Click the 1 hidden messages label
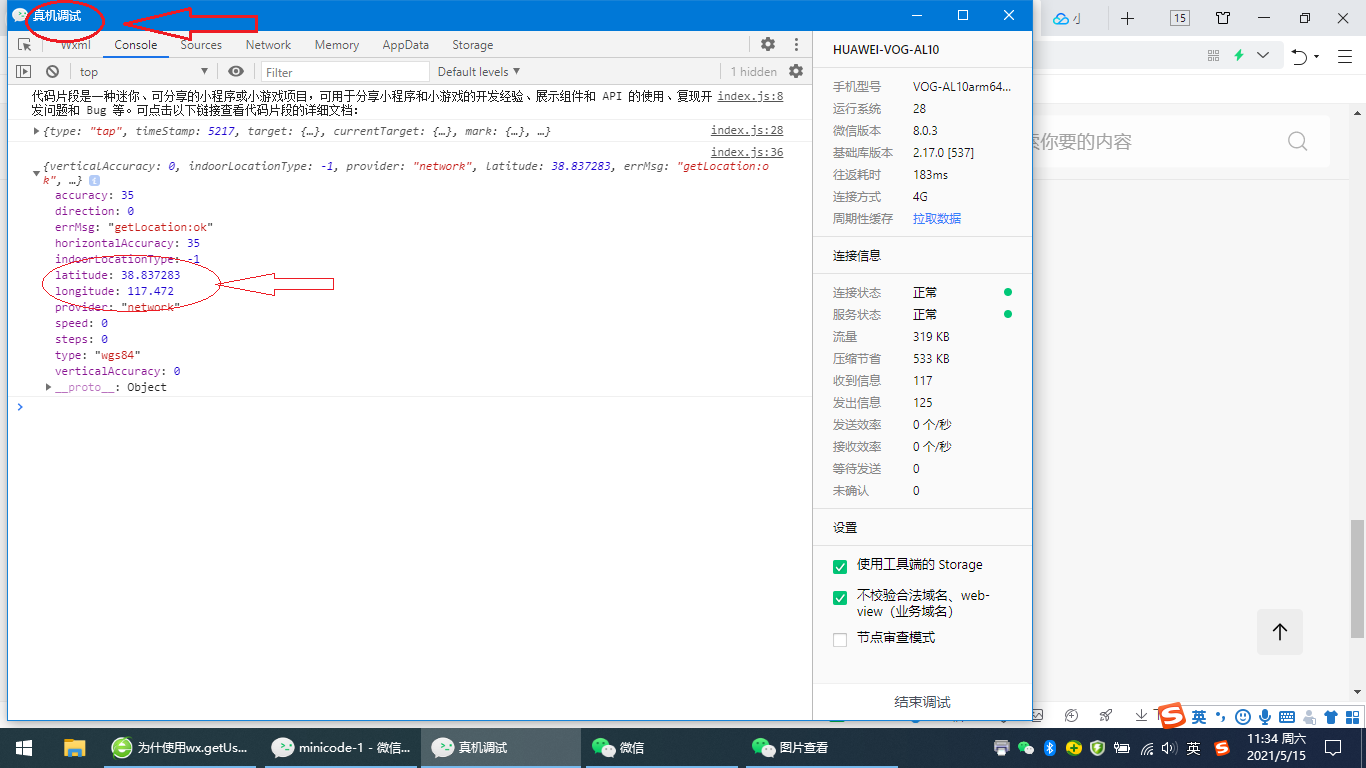The height and width of the screenshot is (768, 1366). point(753,72)
